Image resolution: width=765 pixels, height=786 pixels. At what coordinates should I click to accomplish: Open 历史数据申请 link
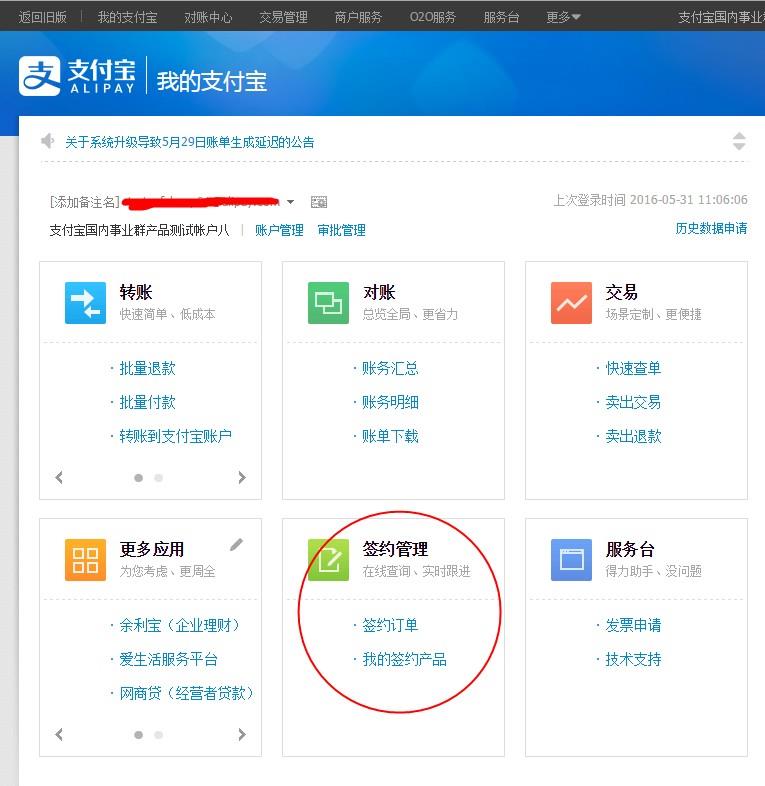[x=711, y=228]
